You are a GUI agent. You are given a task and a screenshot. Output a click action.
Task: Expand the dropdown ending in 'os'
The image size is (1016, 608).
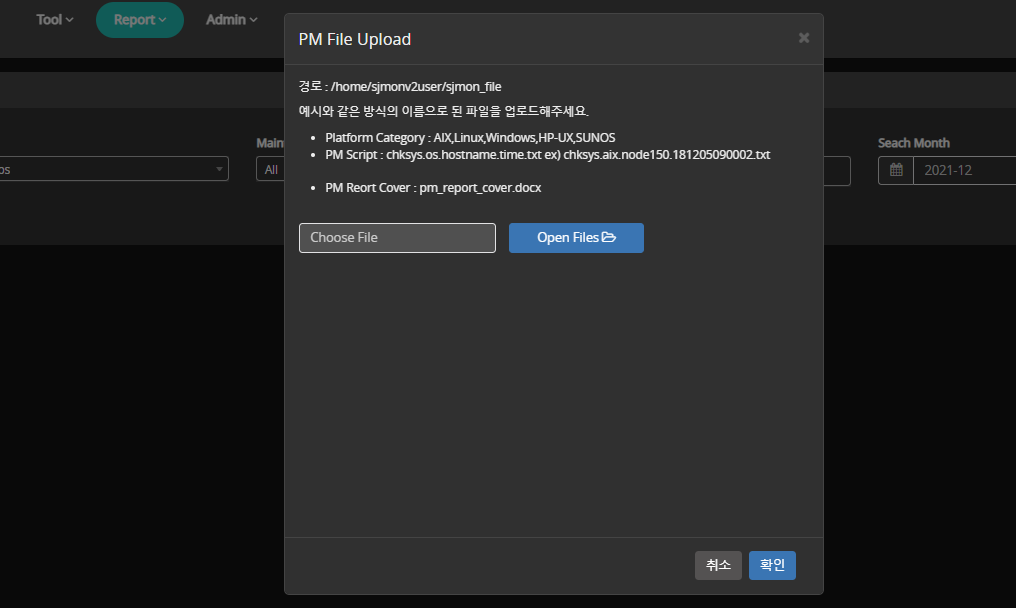click(x=114, y=170)
